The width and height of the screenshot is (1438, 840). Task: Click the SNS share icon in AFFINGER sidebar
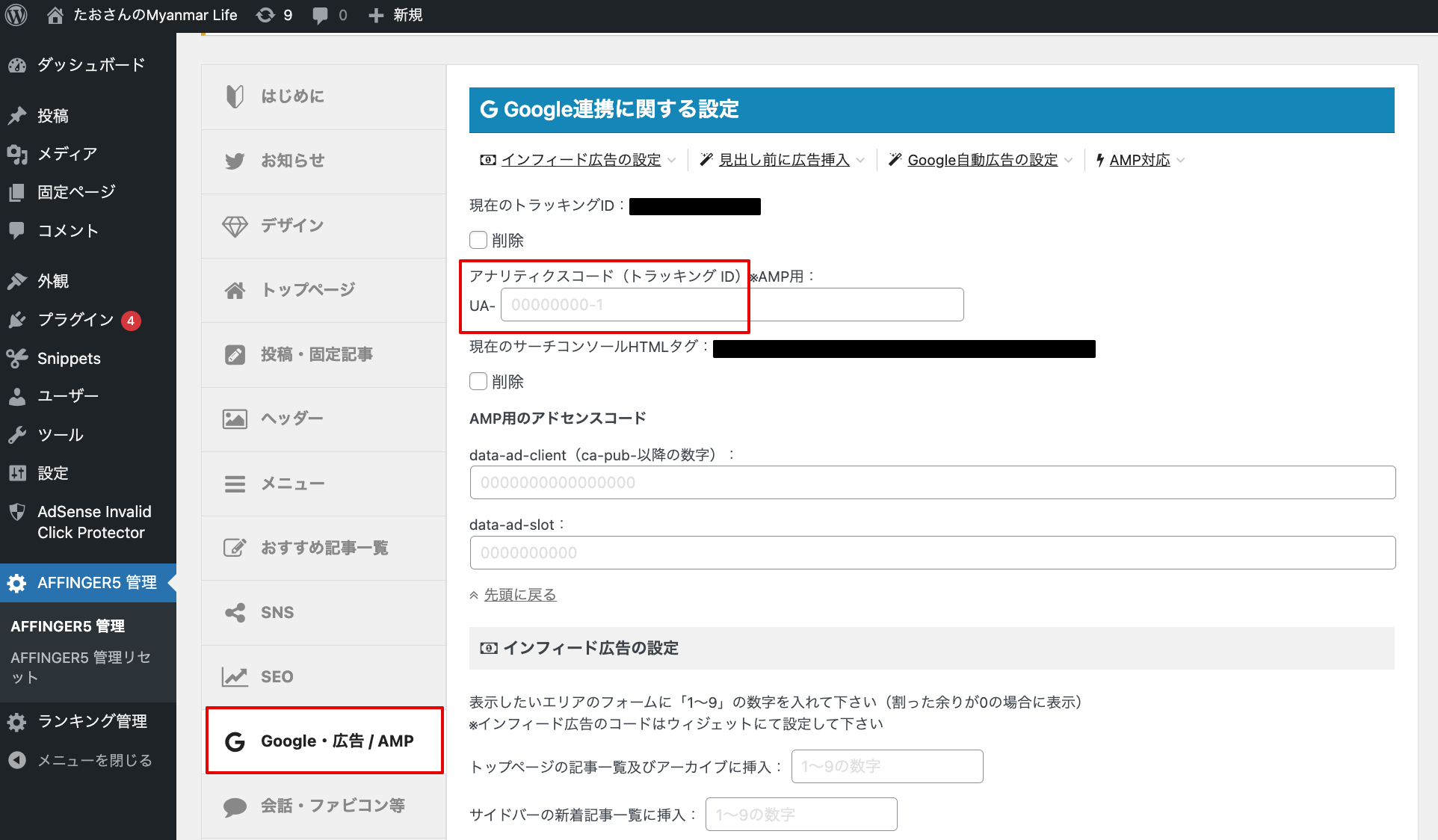[235, 612]
